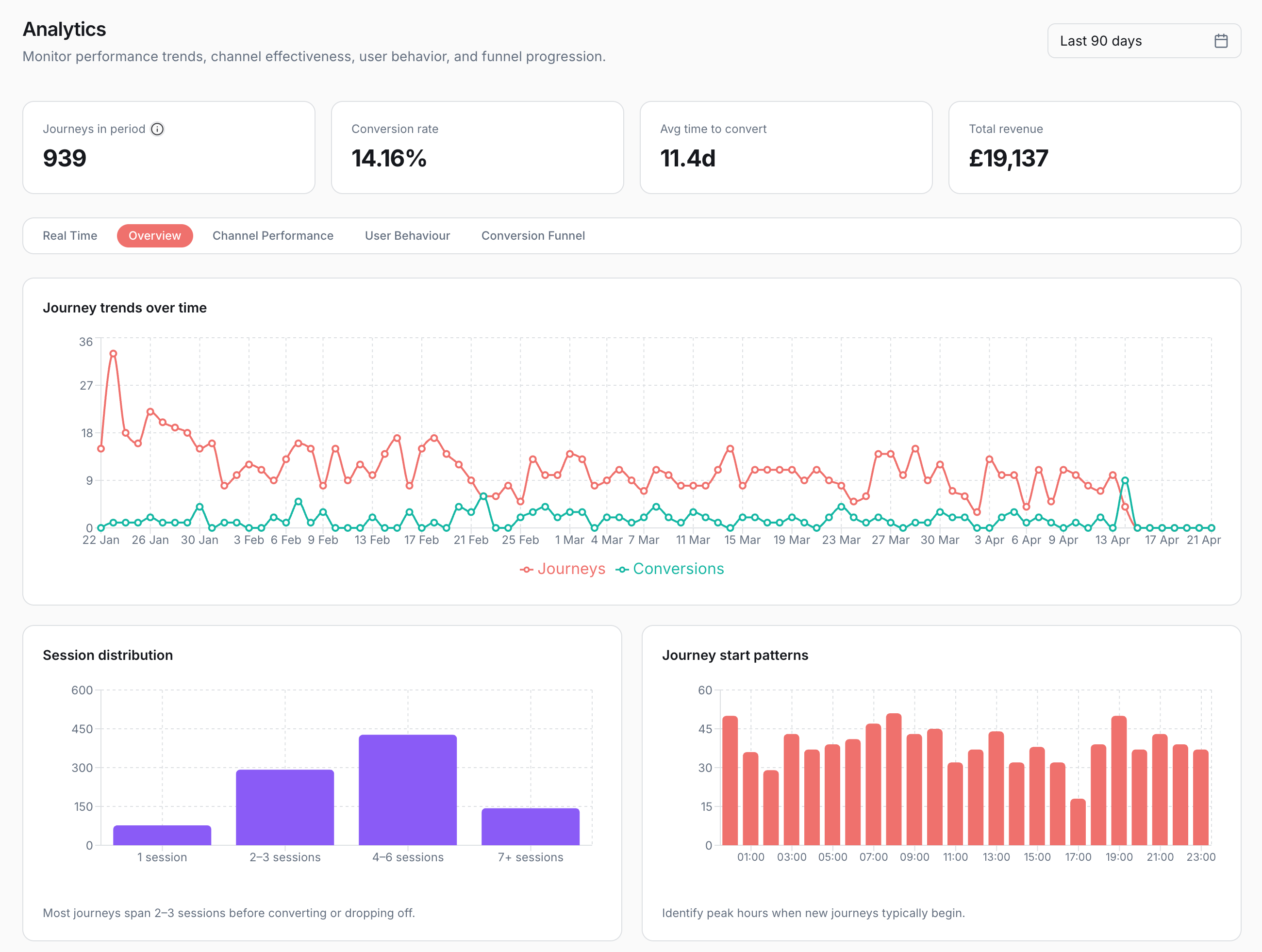This screenshot has width=1262, height=952.
Task: Click the Journeys legend marker icon
Action: pos(526,569)
